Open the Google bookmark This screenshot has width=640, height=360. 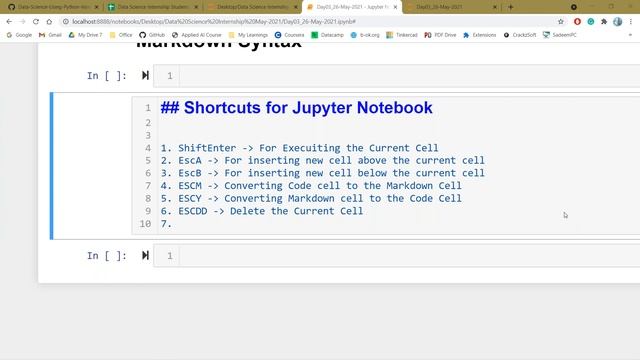[19, 35]
